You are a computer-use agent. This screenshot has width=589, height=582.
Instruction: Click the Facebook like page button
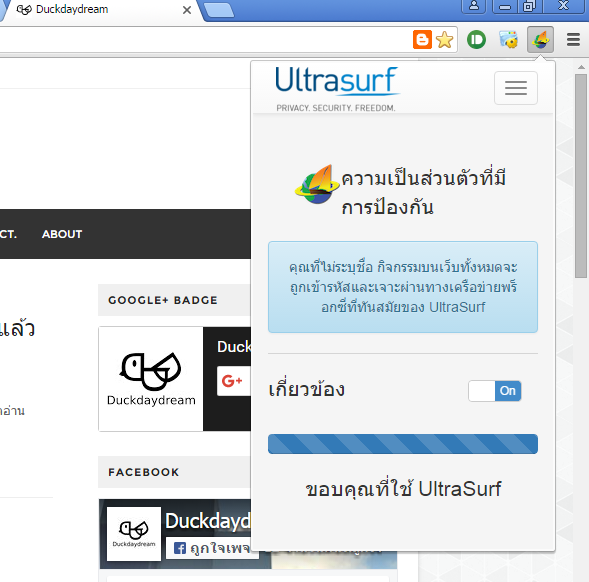tap(213, 548)
